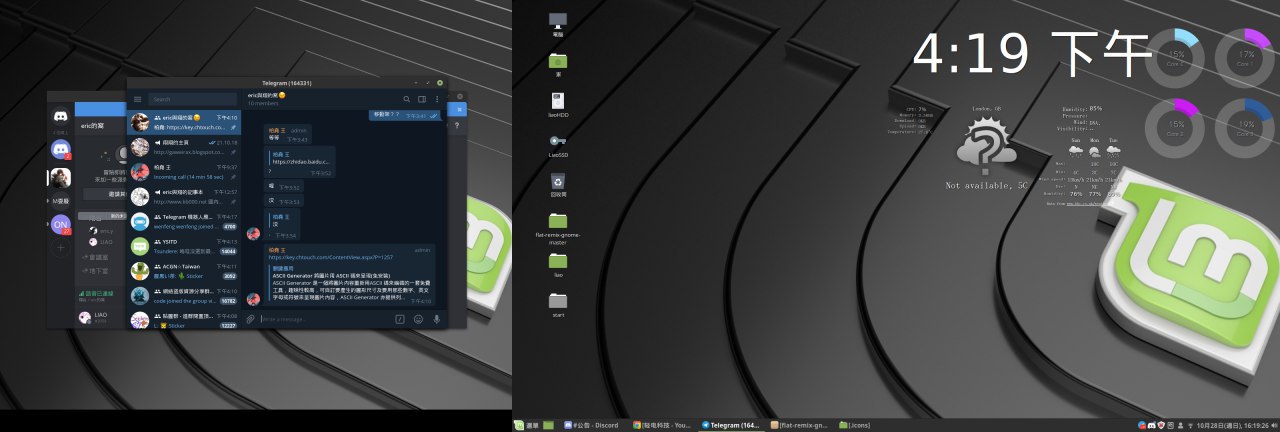Screen dimensions: 1280x432
Task: Add a server with Discord plus button
Action: pyautogui.click(x=61, y=247)
